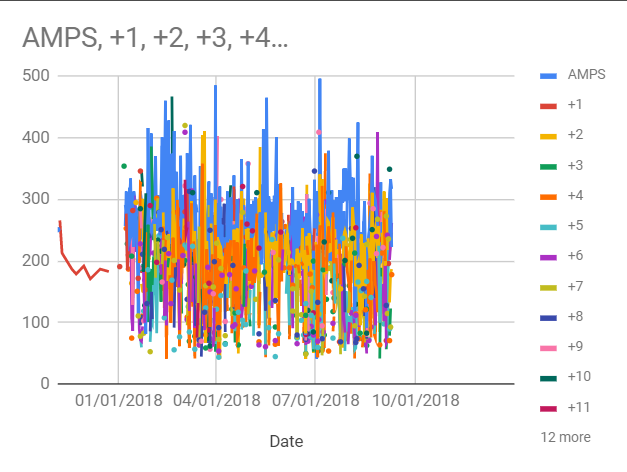This screenshot has height=472, width=627.
Task: Click the blue AMPS legend color swatch
Action: point(548,75)
